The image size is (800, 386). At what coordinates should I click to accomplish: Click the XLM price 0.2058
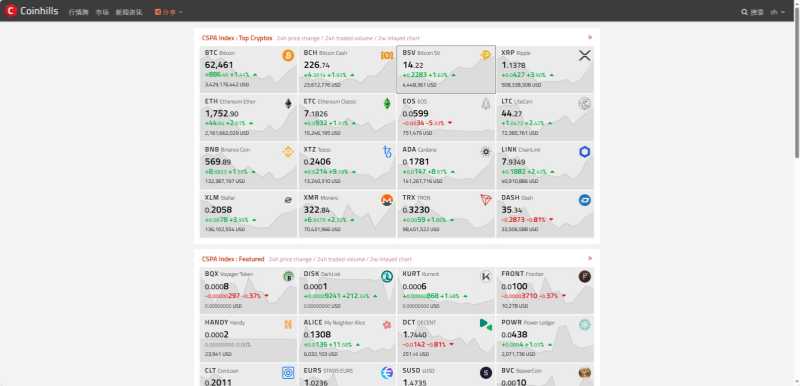coord(218,210)
